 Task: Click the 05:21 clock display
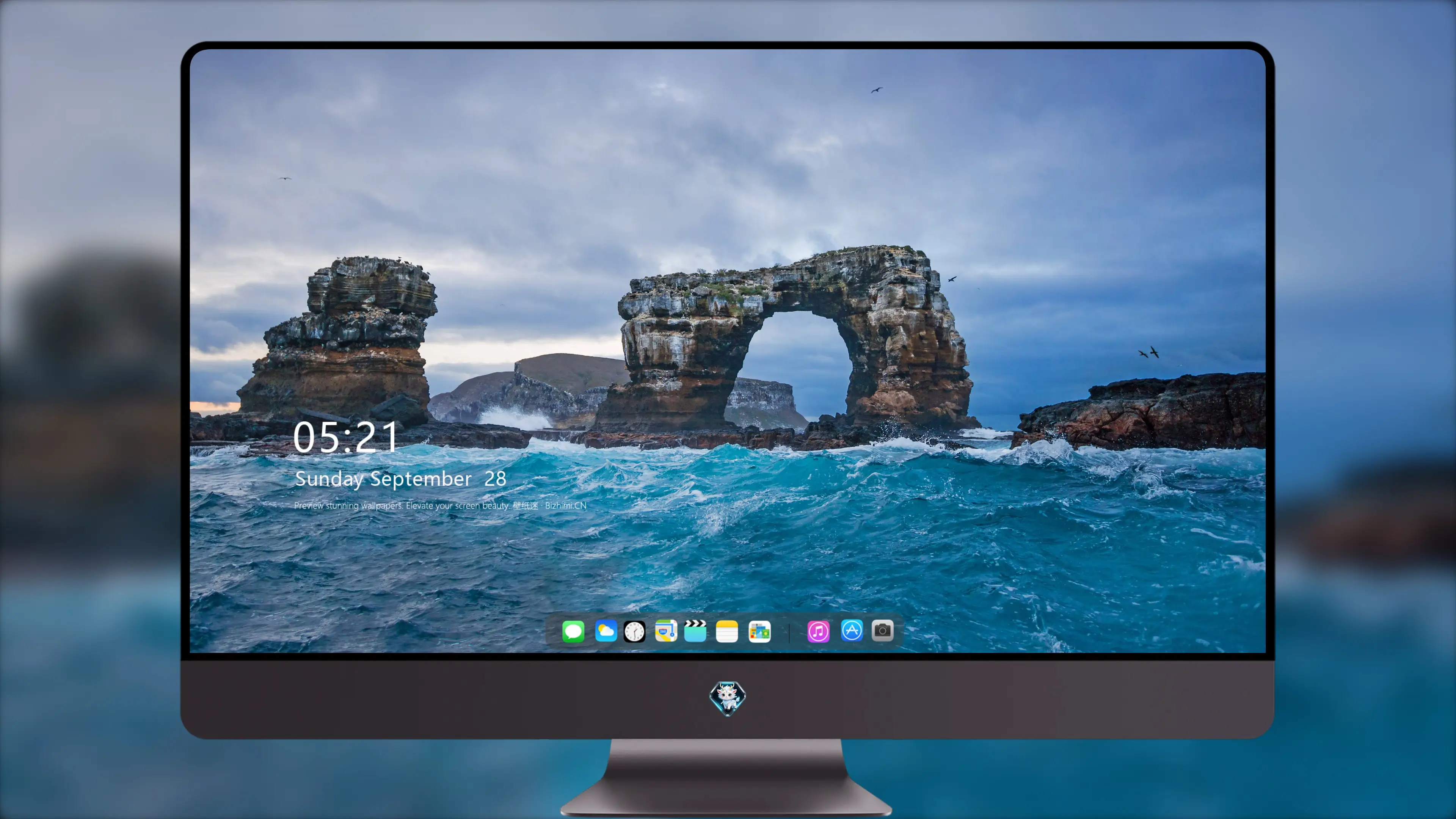point(345,437)
